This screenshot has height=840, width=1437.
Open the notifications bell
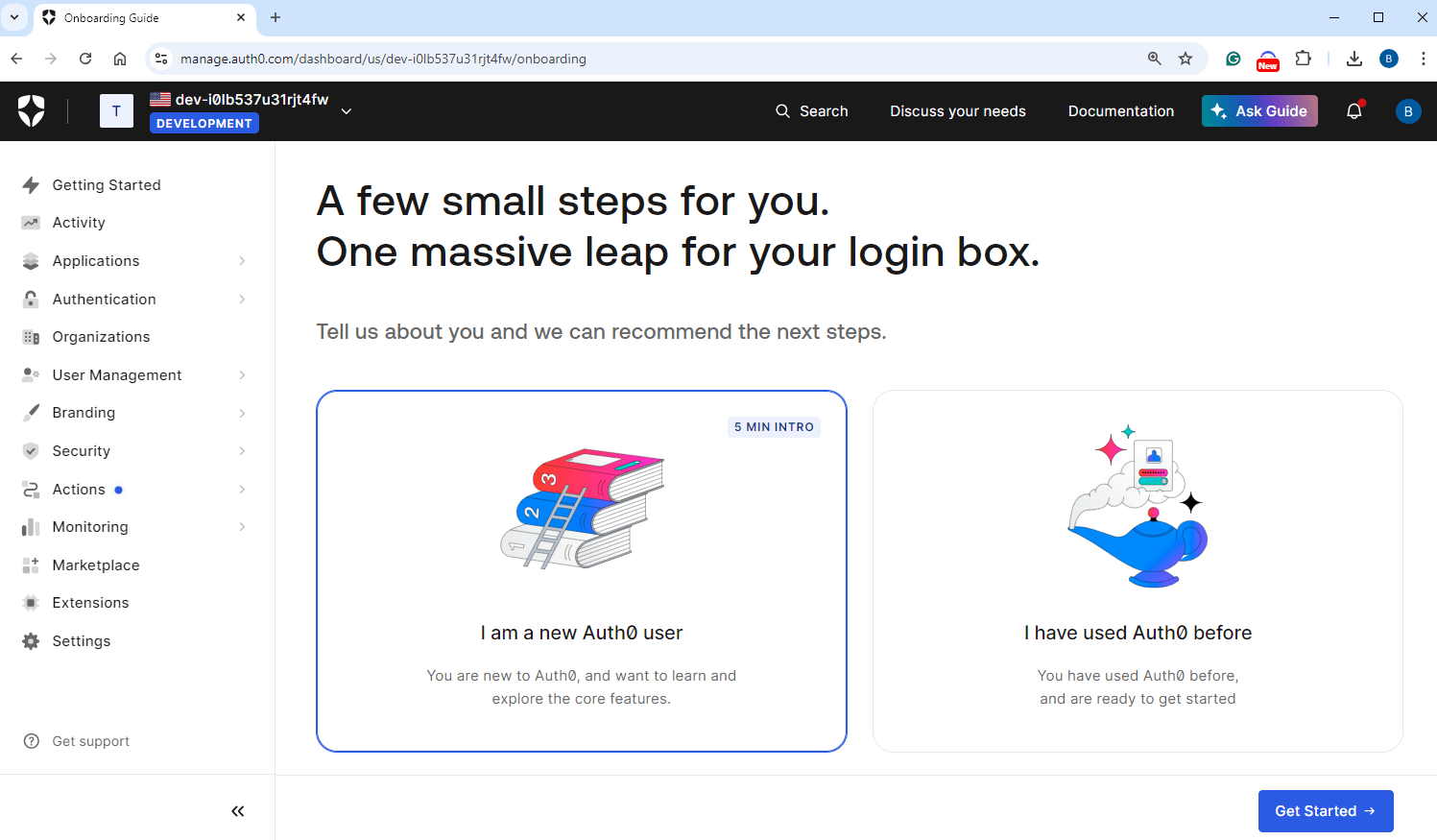tap(1353, 111)
